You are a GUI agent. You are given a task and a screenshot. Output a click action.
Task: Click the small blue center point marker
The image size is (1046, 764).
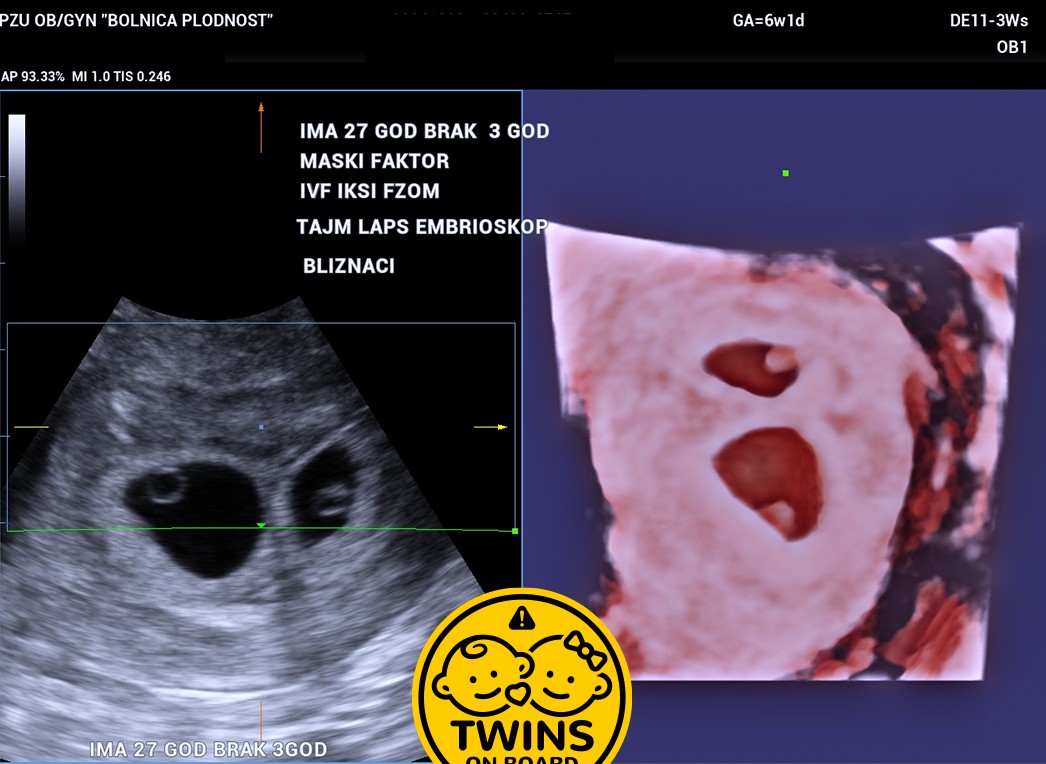click(x=262, y=427)
